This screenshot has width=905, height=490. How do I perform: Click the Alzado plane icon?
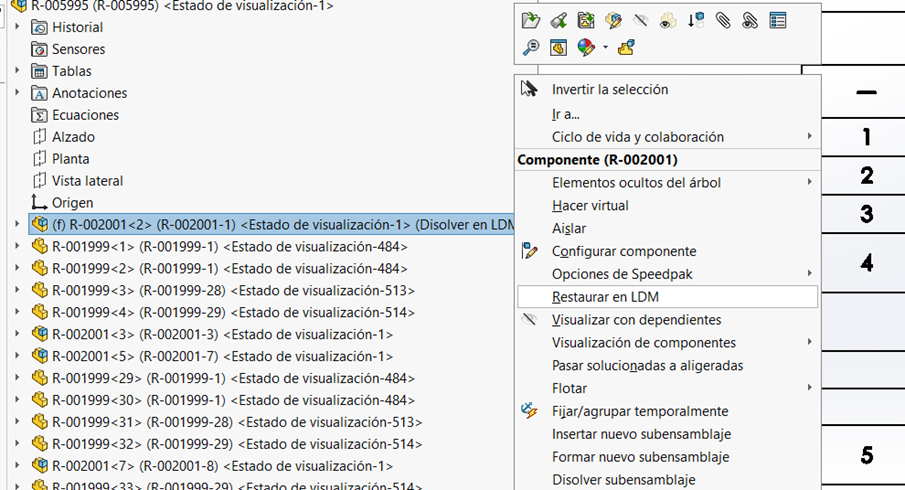pyautogui.click(x=39, y=137)
